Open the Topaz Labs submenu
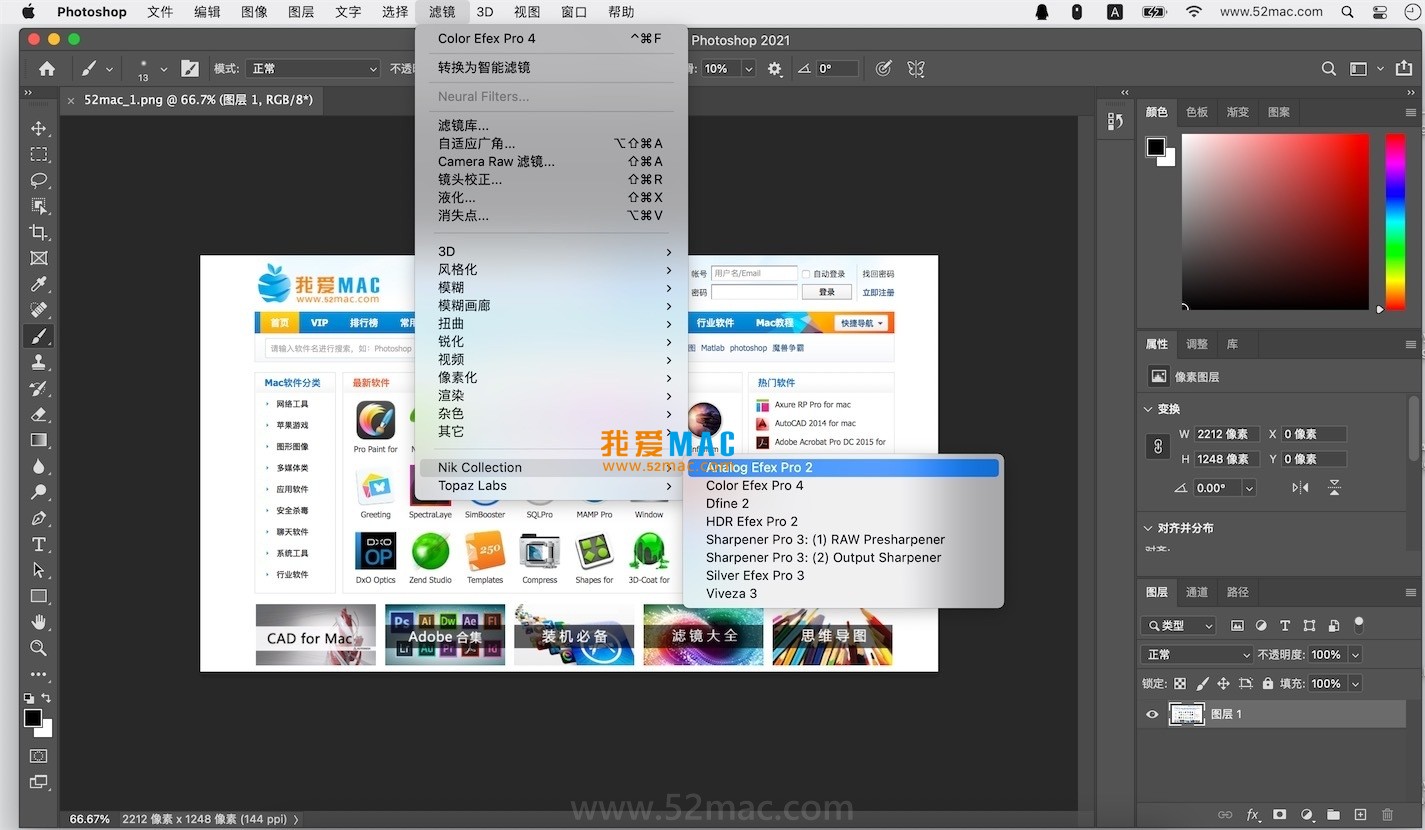 (x=551, y=486)
